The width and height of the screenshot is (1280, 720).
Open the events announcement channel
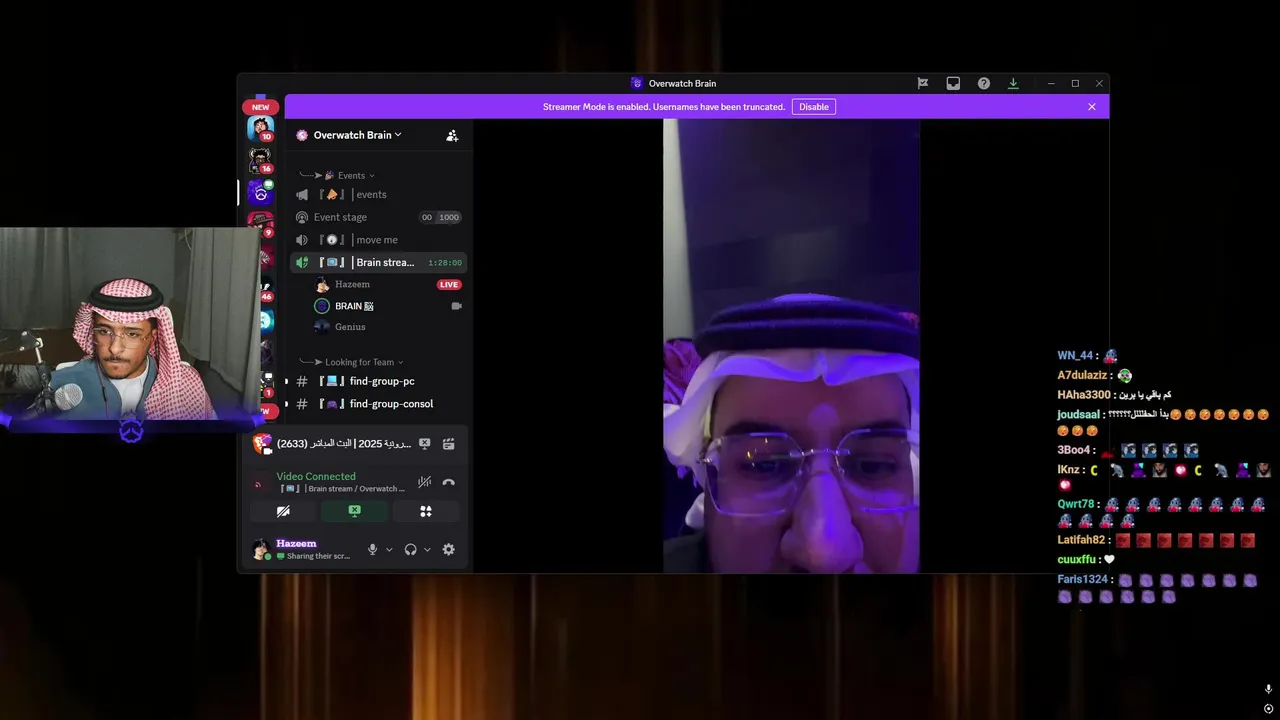point(378,194)
